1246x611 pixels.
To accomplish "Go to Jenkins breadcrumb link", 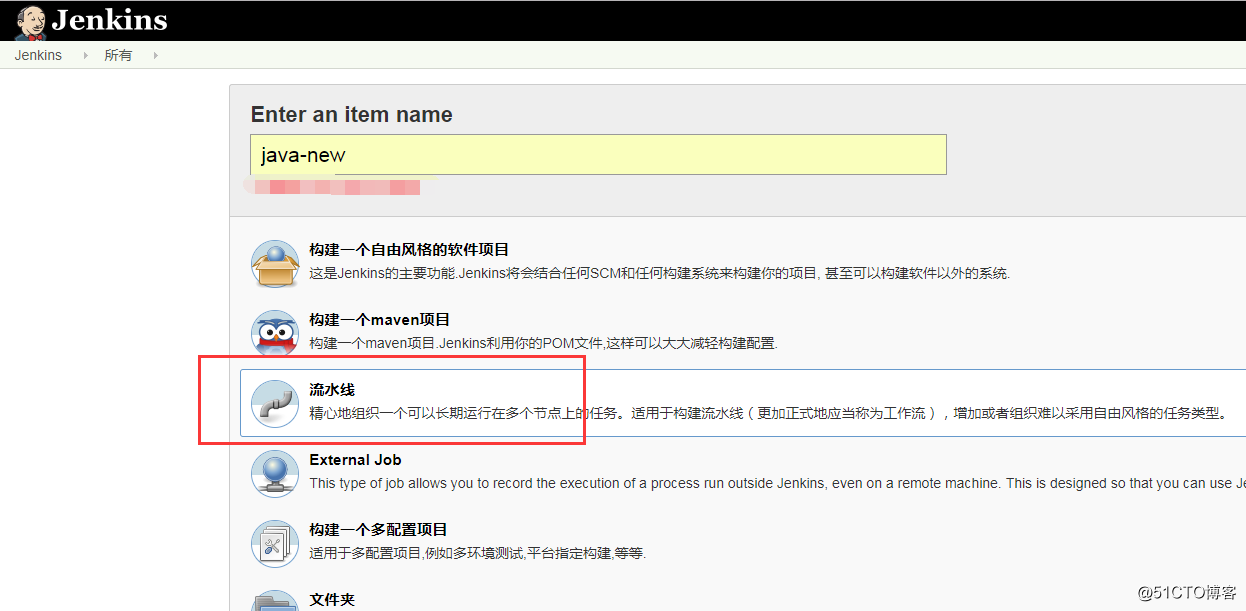I will 38,55.
